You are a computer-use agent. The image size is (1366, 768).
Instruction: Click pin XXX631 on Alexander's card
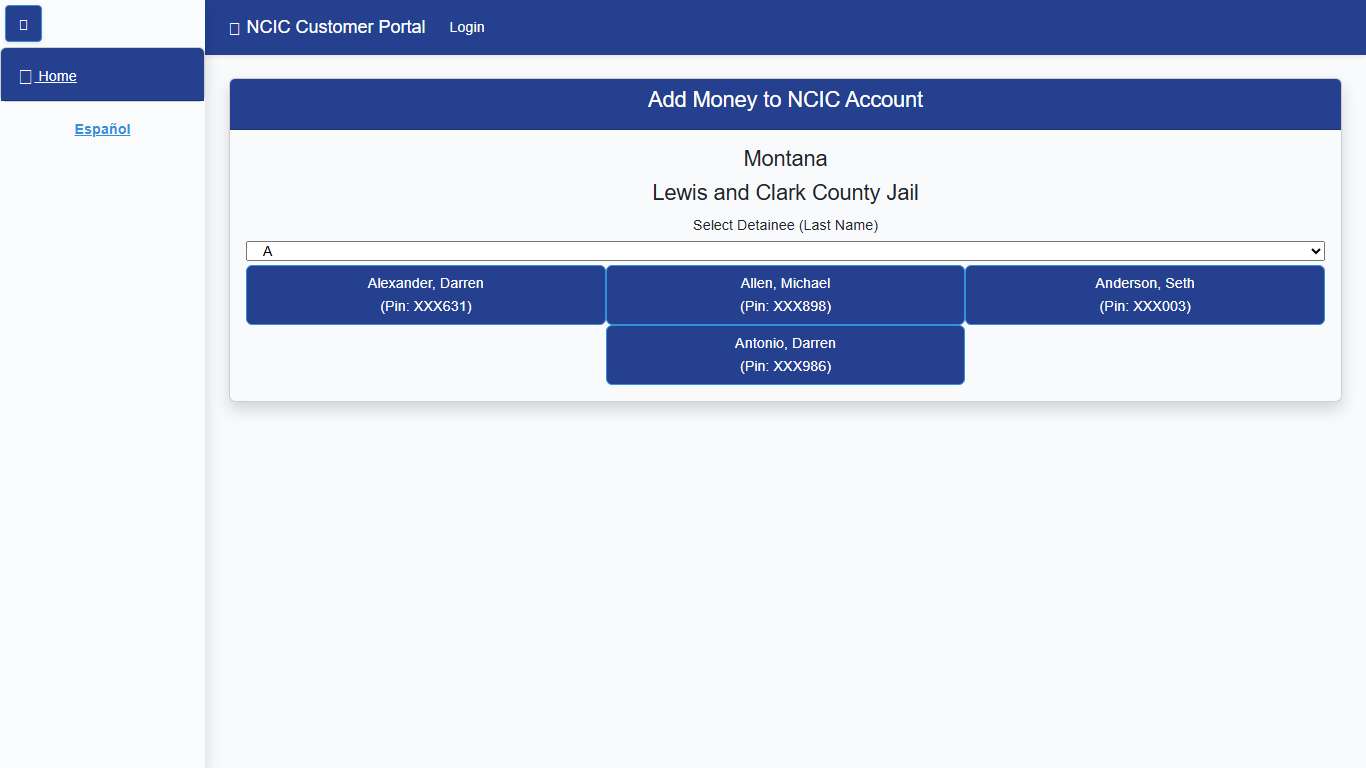click(x=425, y=306)
